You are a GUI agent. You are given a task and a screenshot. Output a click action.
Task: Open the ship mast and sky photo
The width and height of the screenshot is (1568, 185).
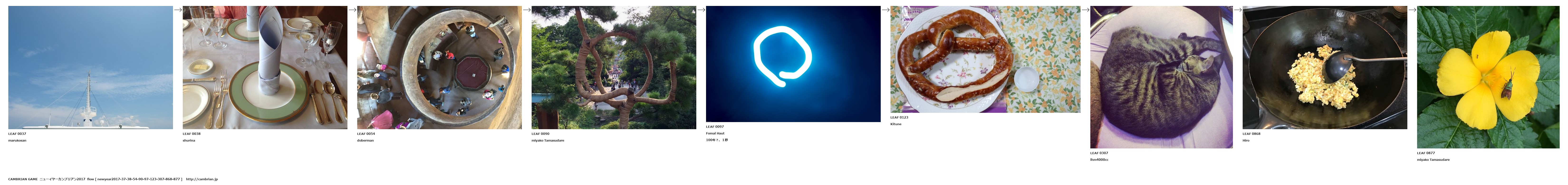(91, 67)
